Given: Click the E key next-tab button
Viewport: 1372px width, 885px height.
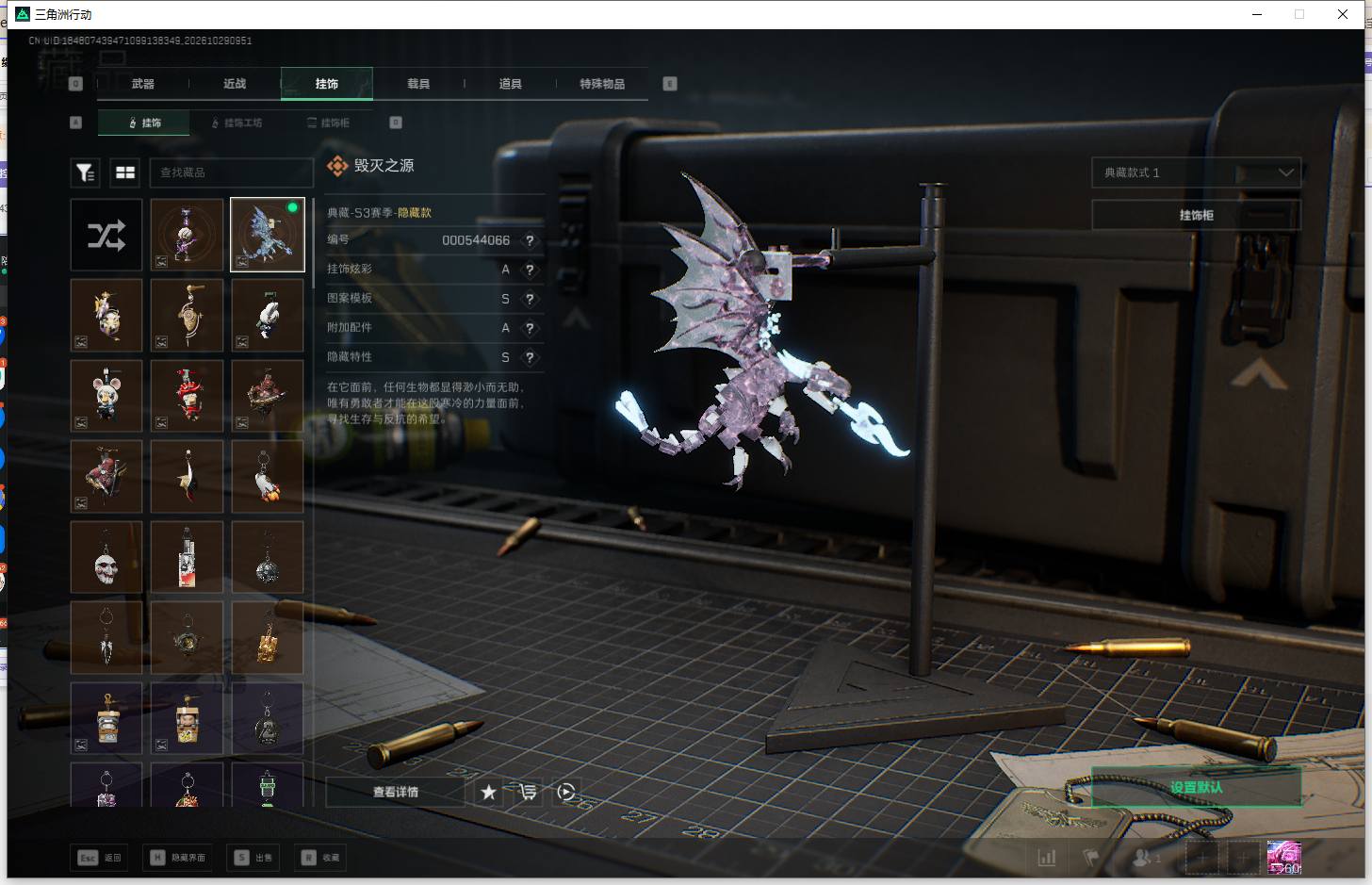Looking at the screenshot, I should coord(670,84).
